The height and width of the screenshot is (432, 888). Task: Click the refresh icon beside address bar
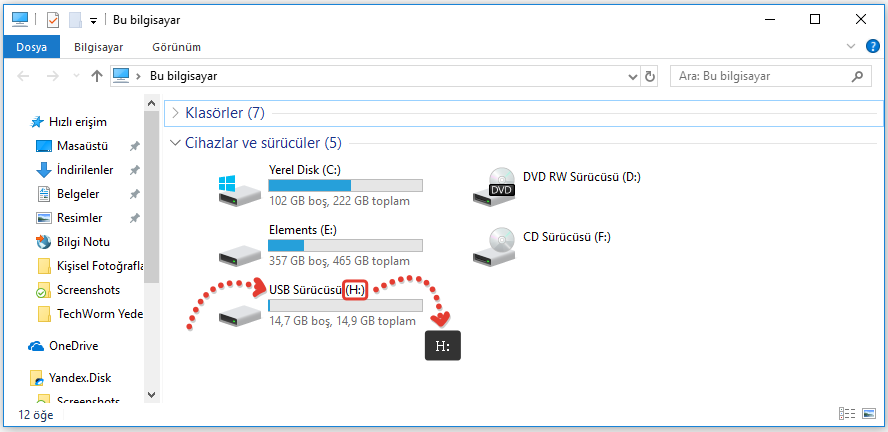(x=650, y=76)
